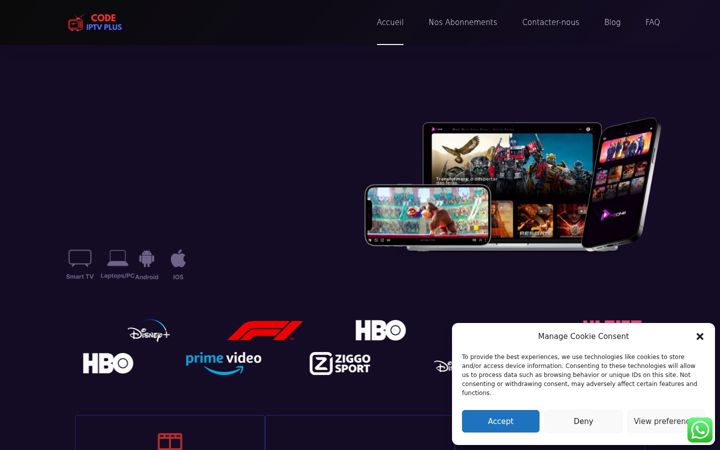Click the iOS Apple icon
The image size is (720, 450).
coord(178,259)
